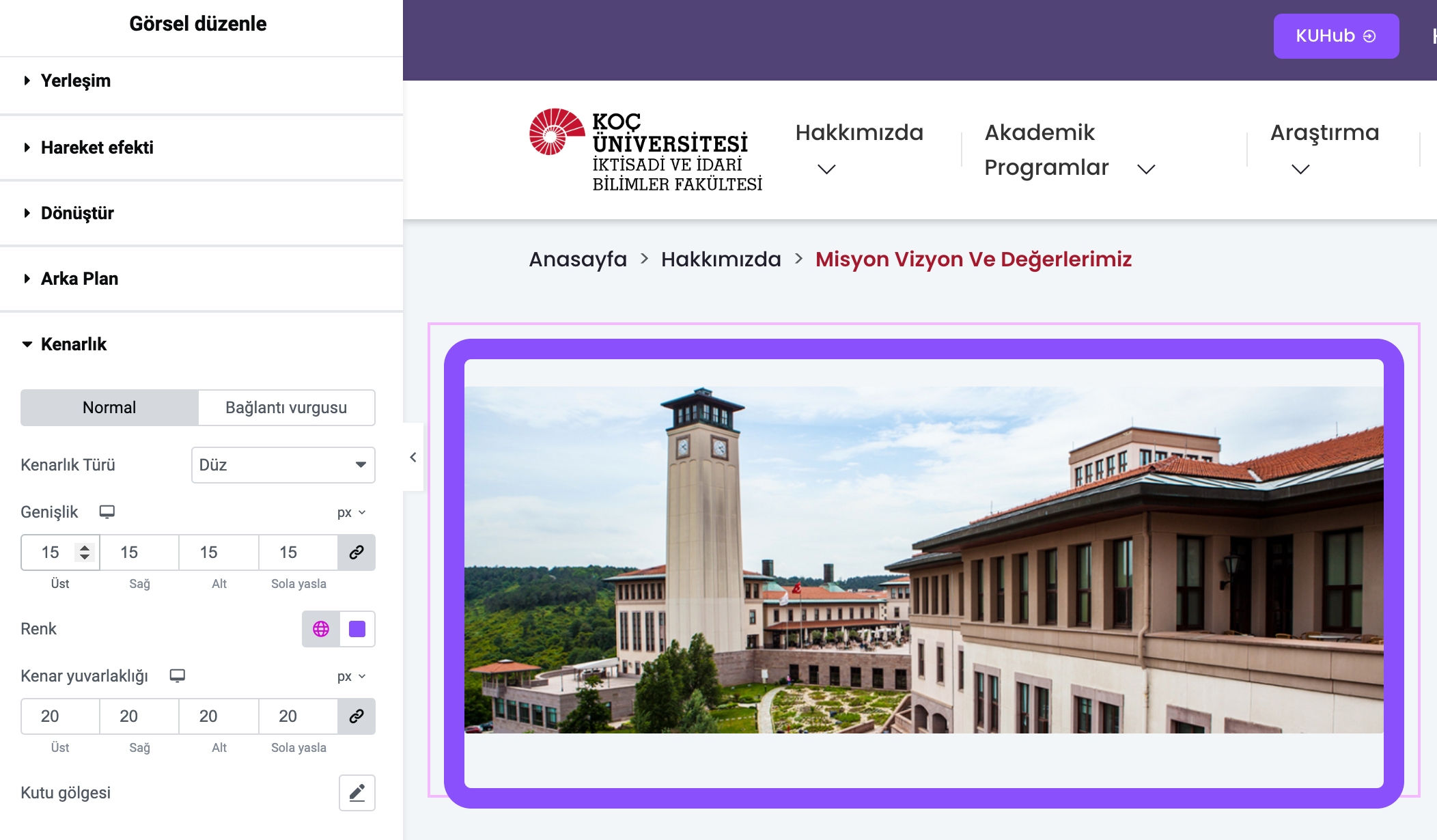The width and height of the screenshot is (1437, 840).
Task: Expand the Arka Plan section
Action: coord(79,279)
